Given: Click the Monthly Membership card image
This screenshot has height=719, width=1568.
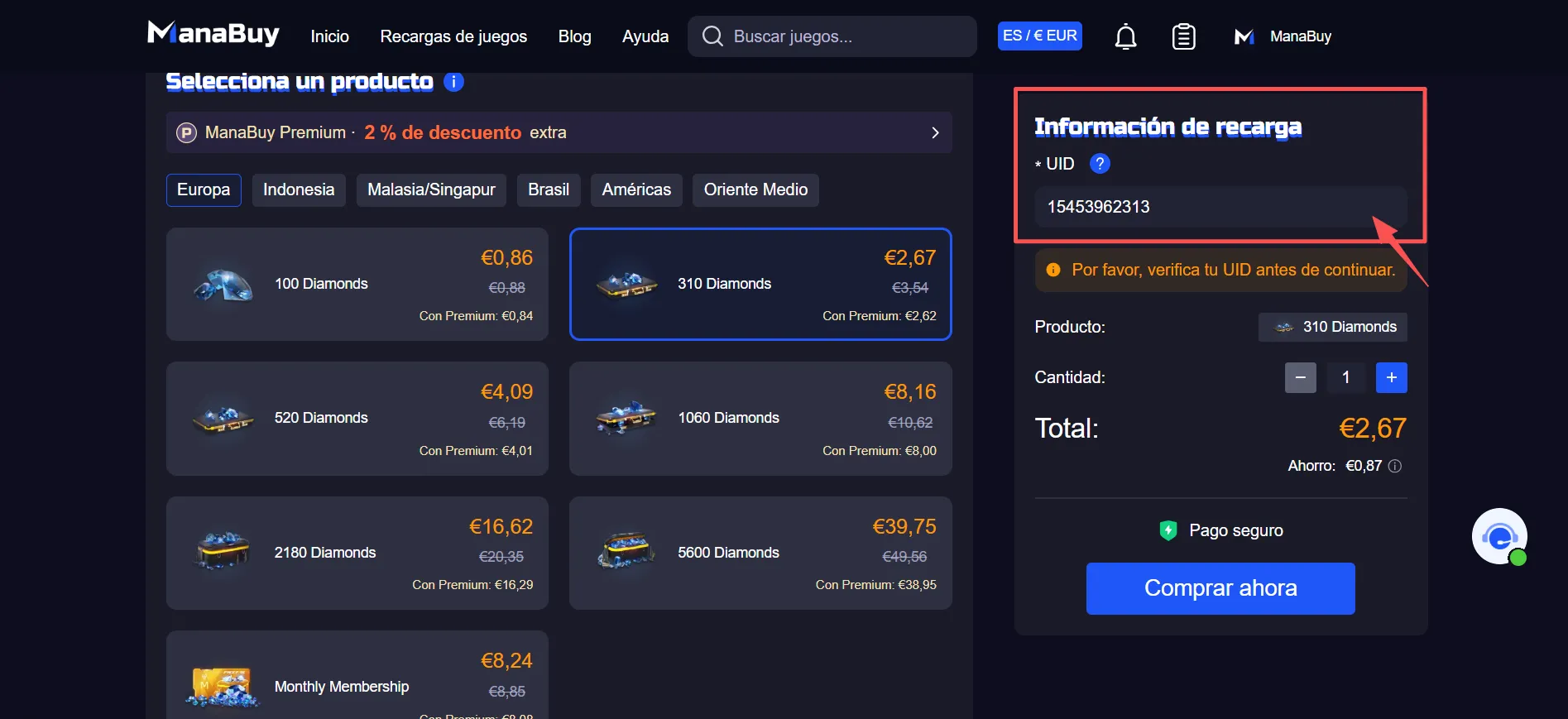Looking at the screenshot, I should click(223, 688).
